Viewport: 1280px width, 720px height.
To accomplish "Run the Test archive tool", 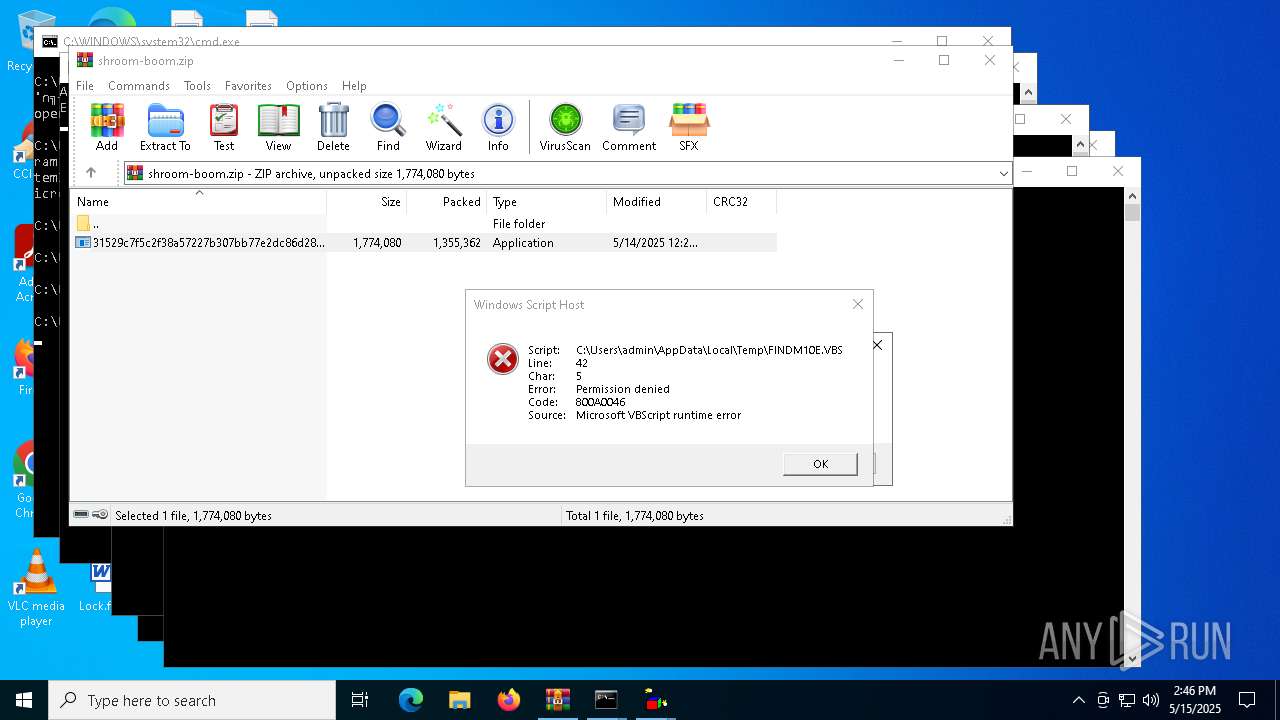I will [224, 127].
